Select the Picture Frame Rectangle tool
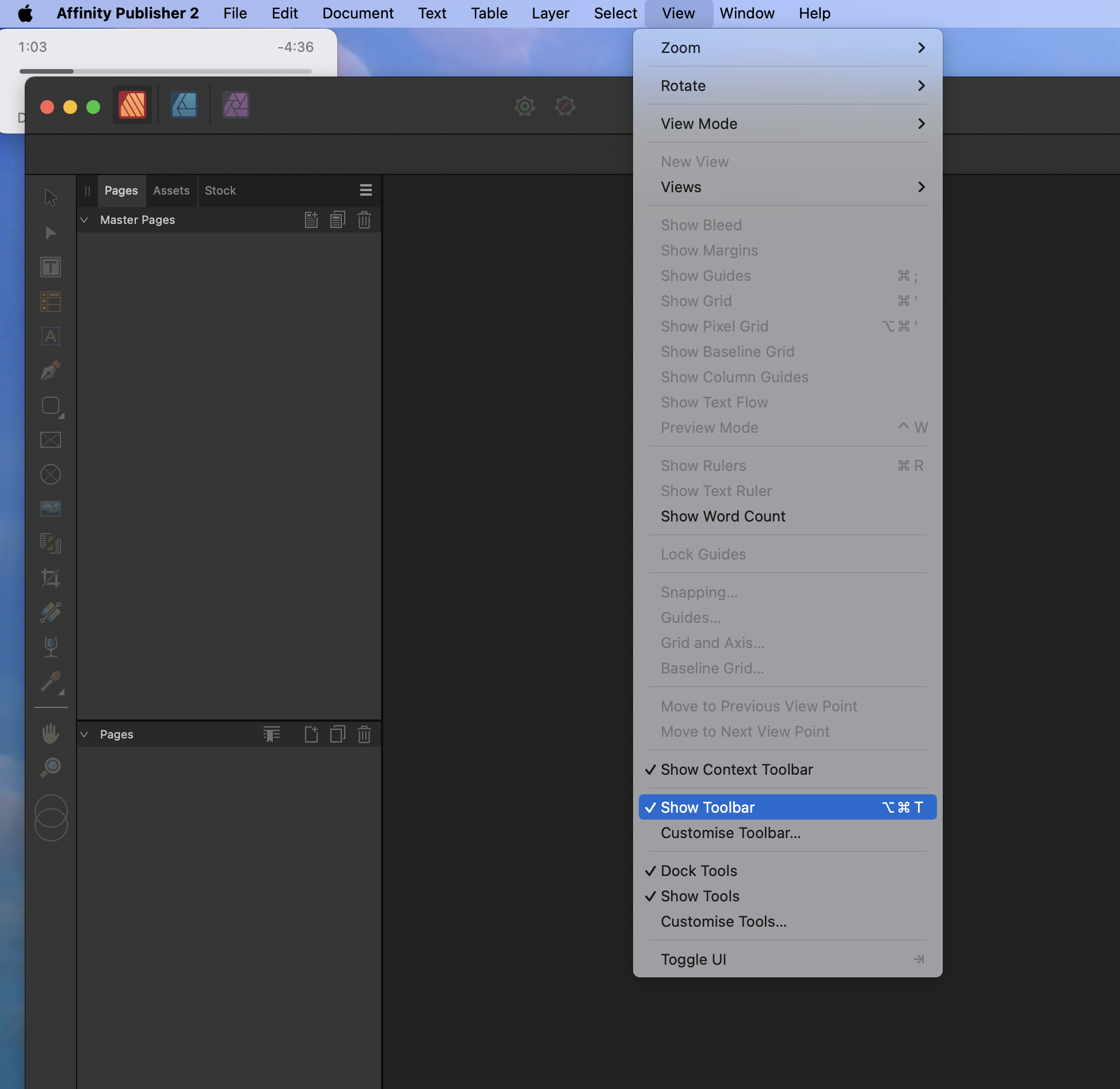This screenshot has height=1089, width=1120. (x=51, y=440)
